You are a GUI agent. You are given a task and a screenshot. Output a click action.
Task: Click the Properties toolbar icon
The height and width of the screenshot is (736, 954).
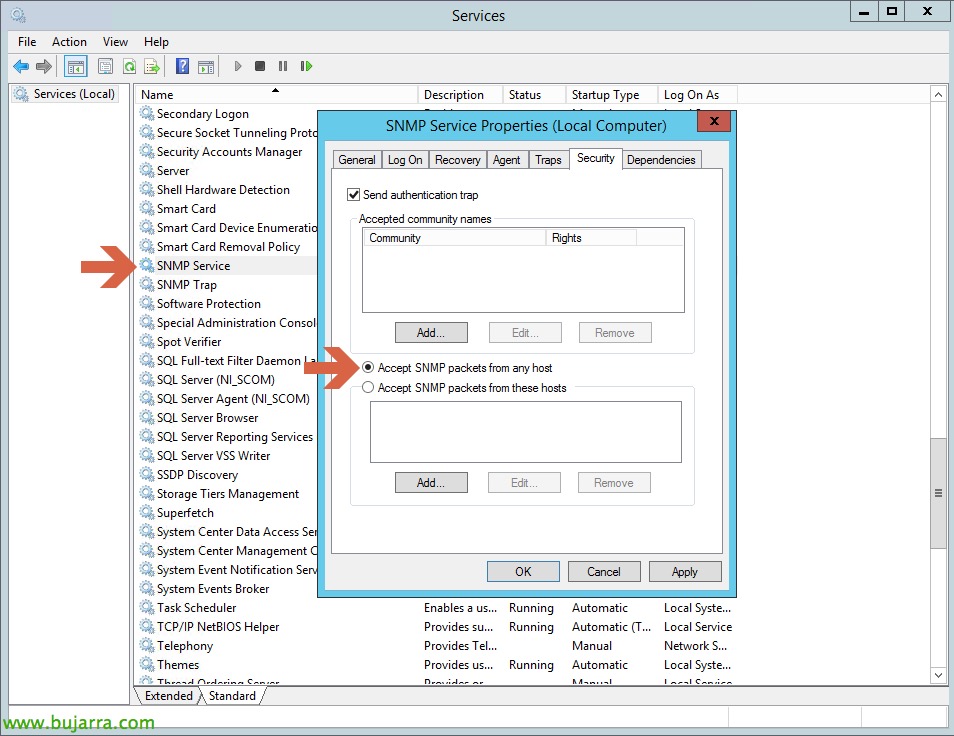[105, 66]
